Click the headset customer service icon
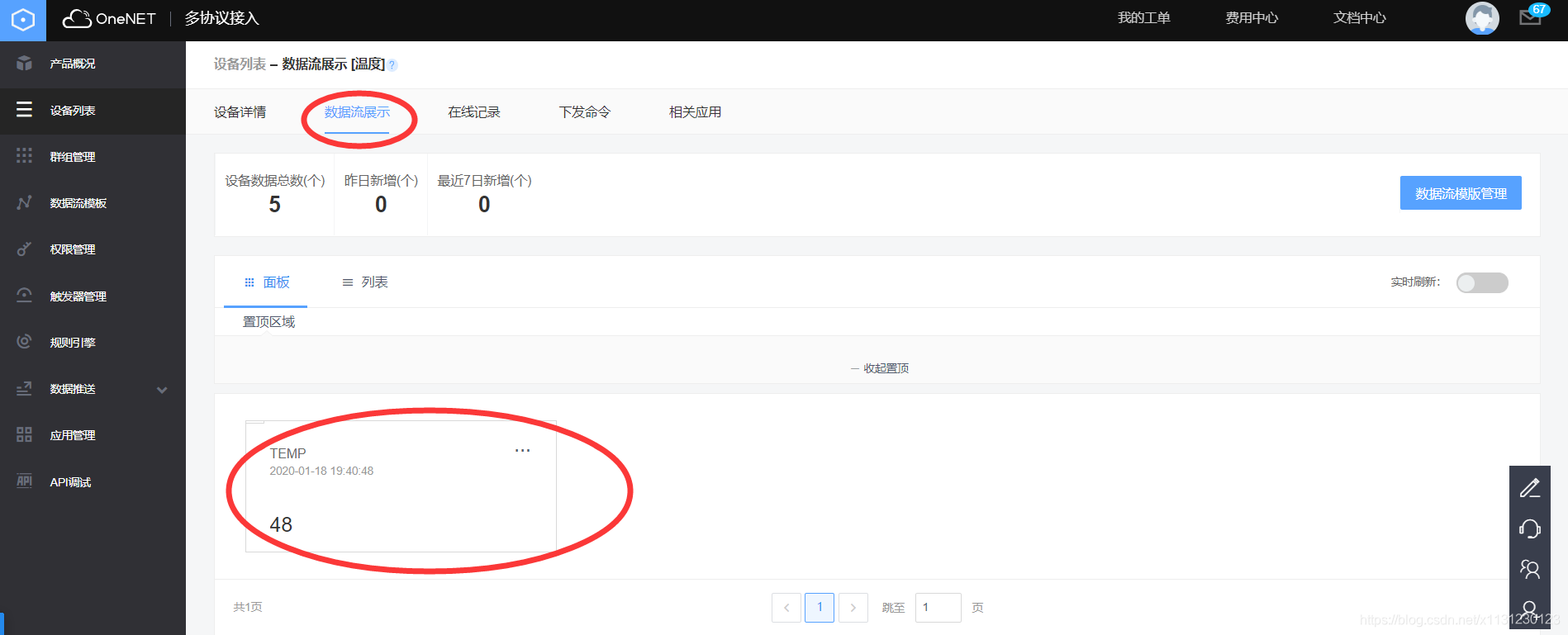Viewport: 1568px width, 635px height. coord(1530,528)
